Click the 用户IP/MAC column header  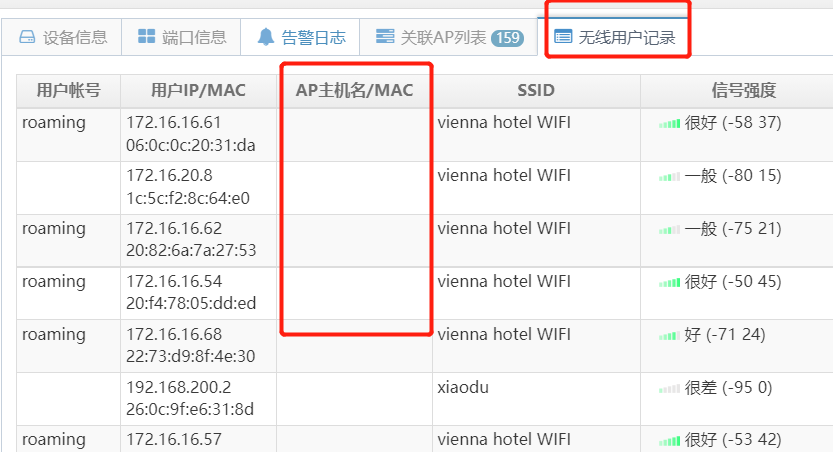pyautogui.click(x=198, y=91)
